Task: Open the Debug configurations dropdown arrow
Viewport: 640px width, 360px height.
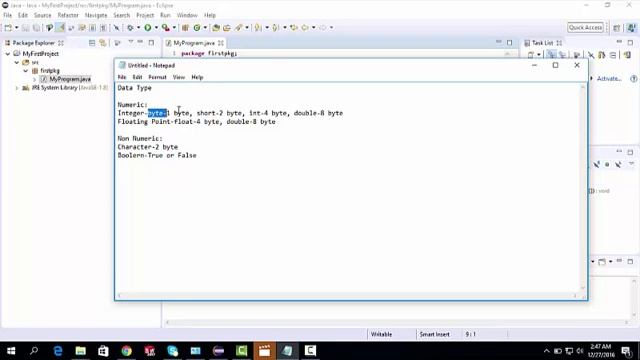Action: (138, 28)
